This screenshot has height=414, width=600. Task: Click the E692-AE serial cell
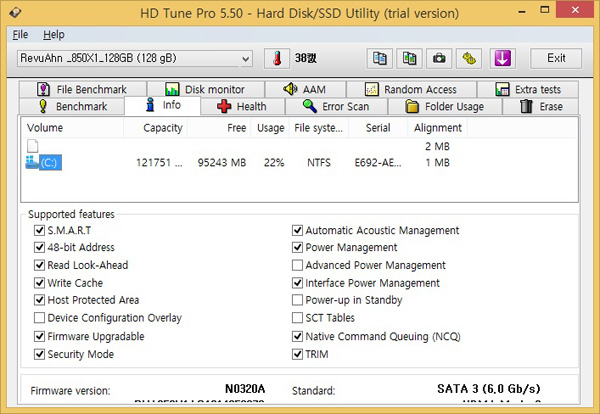tap(378, 163)
